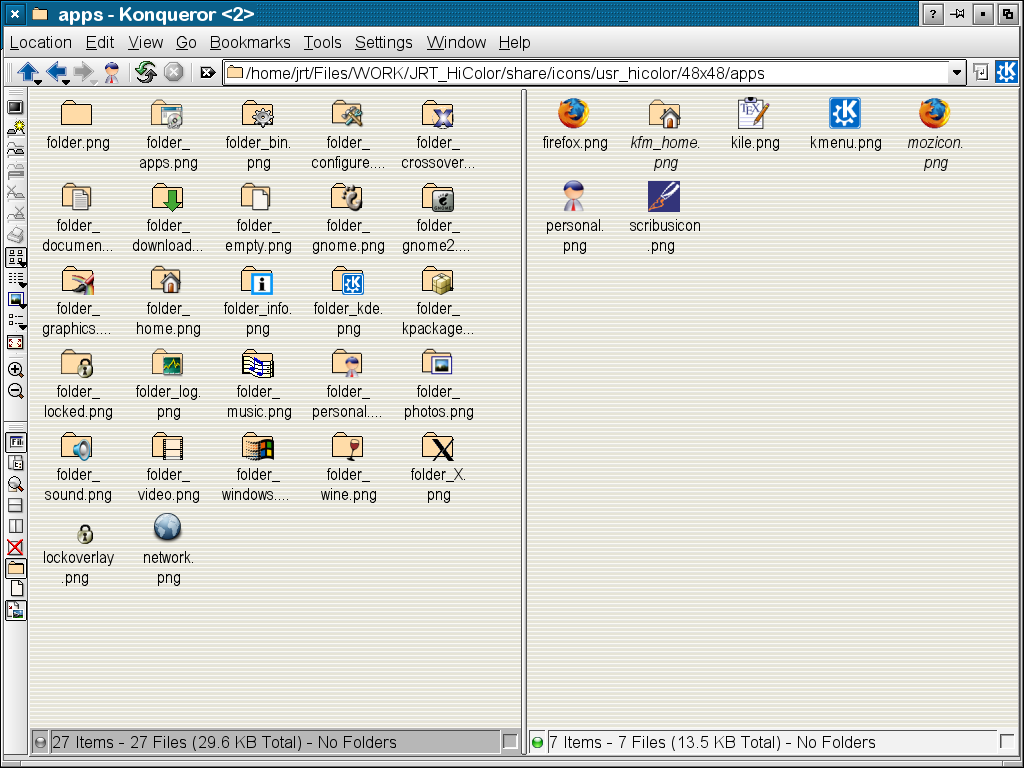Screen dimensions: 1024x768
Task: Open the Bookmarks menu
Action: pos(250,42)
